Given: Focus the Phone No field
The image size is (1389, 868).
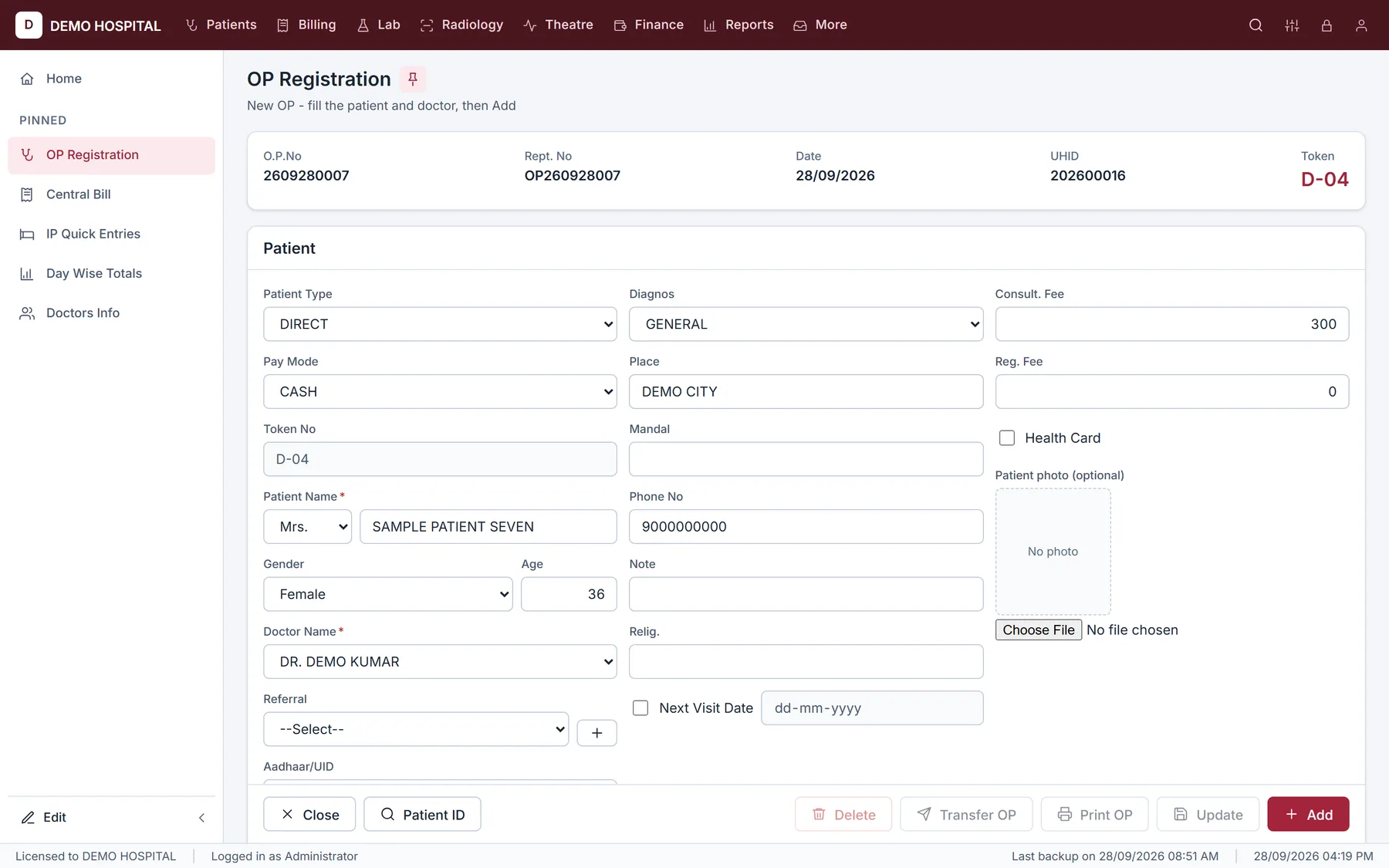Looking at the screenshot, I should point(806,527).
